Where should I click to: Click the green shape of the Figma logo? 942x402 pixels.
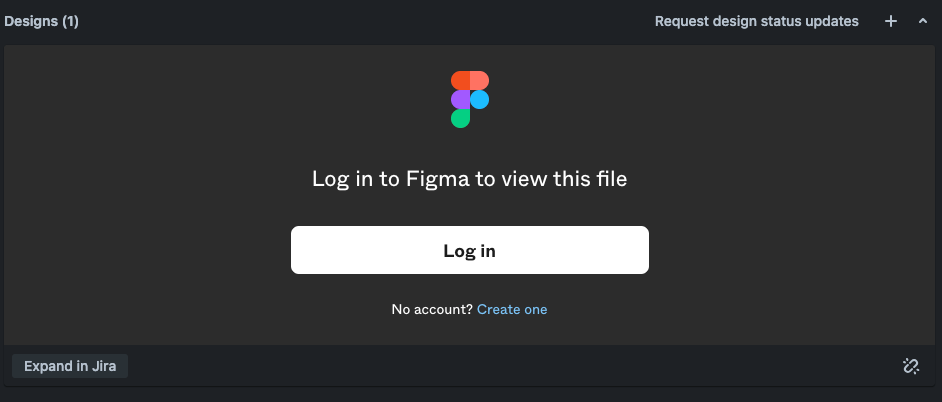[x=460, y=118]
